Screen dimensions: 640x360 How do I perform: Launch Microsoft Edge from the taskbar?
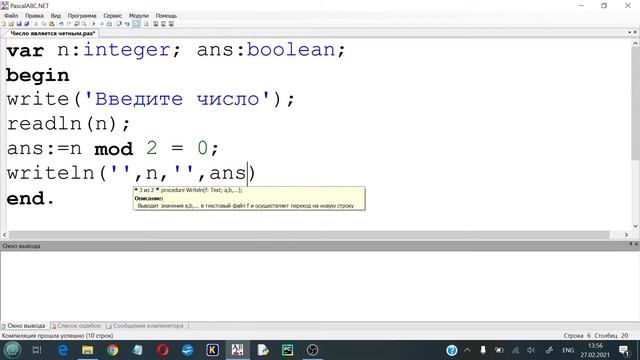pyautogui.click(x=62, y=350)
